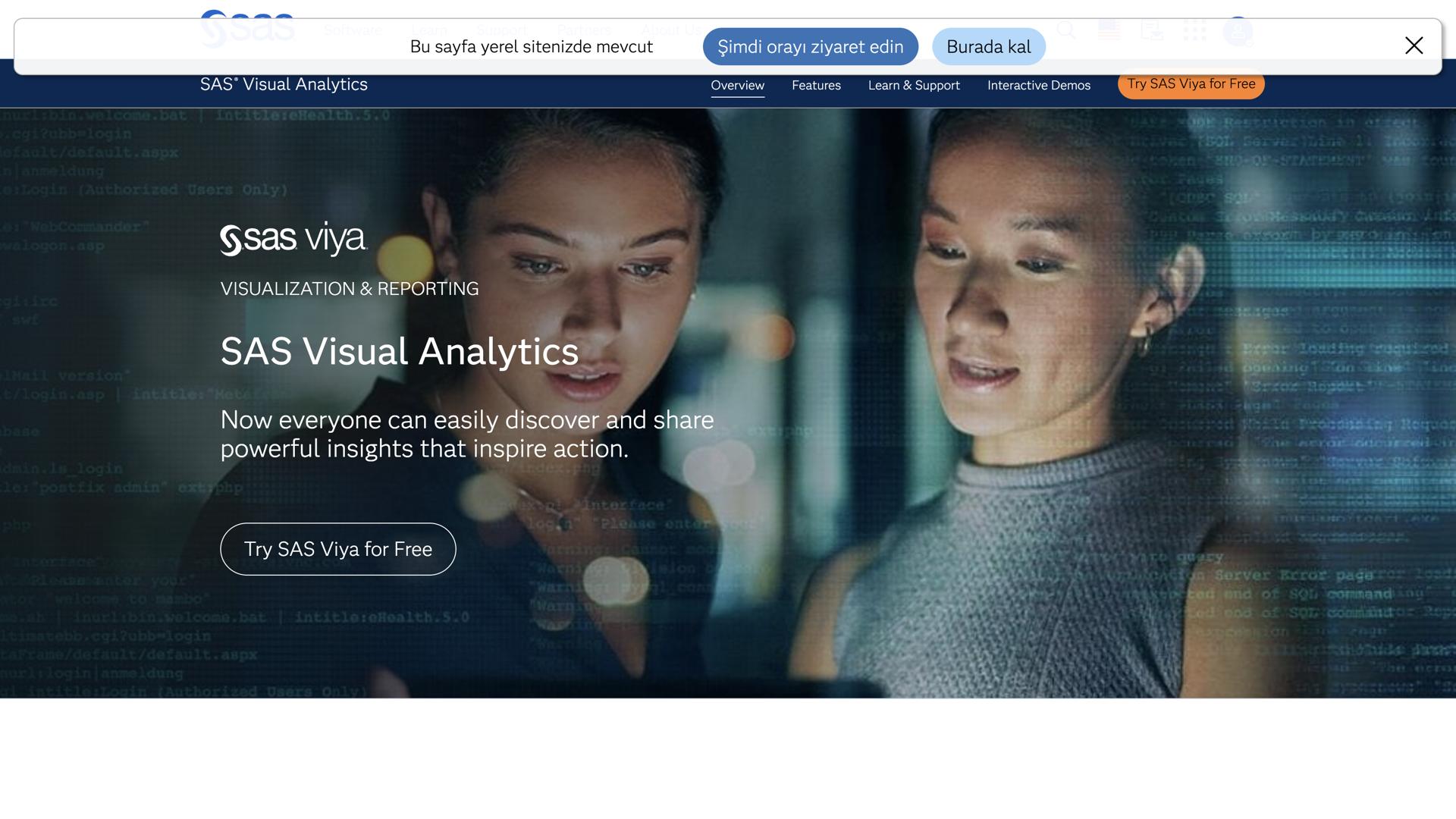
Task: Choose Burada kal to stay here
Action: (x=988, y=46)
